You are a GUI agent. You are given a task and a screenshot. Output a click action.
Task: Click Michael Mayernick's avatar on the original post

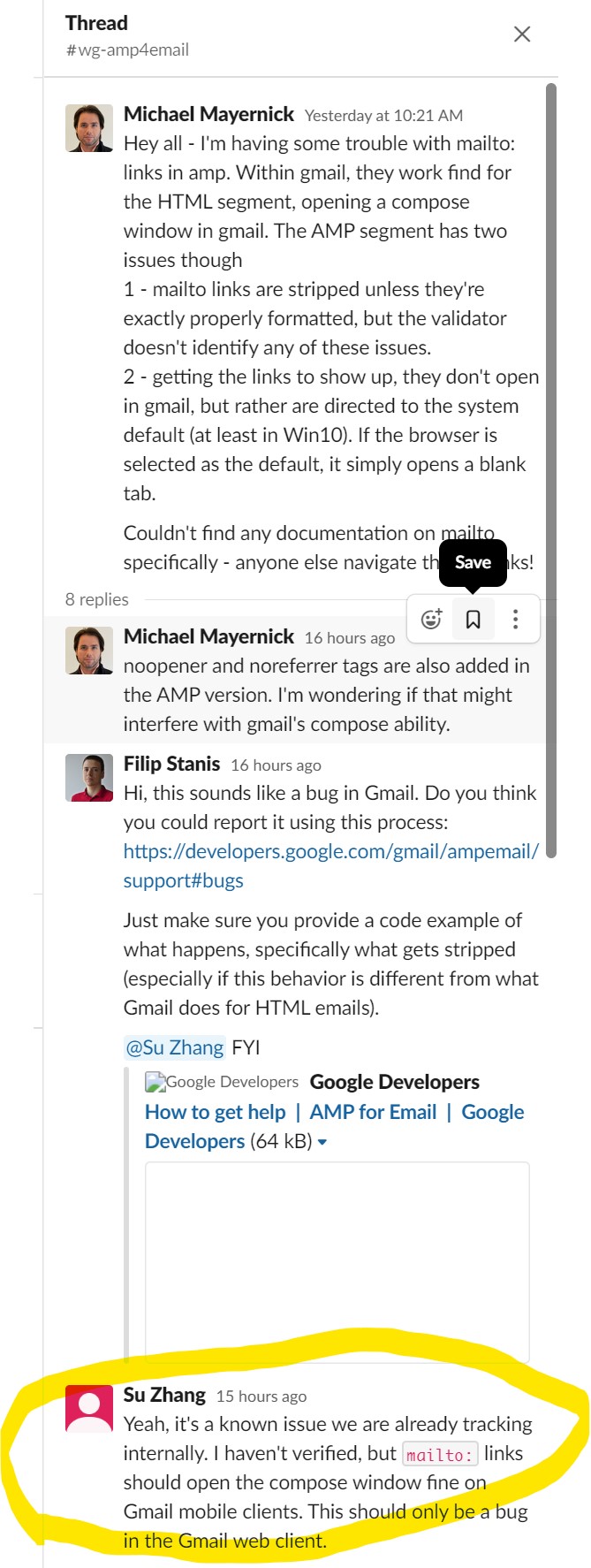tap(89, 128)
